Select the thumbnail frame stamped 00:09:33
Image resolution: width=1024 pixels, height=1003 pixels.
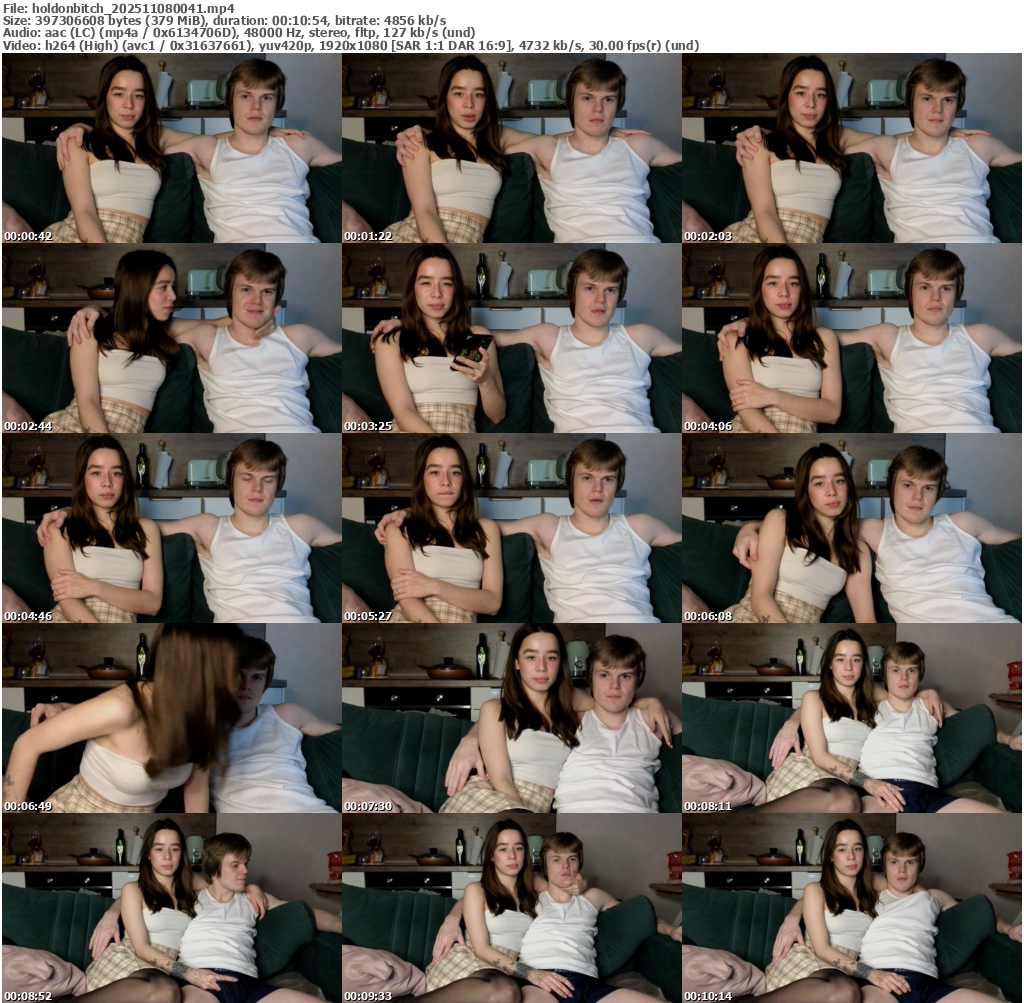pyautogui.click(x=511, y=908)
